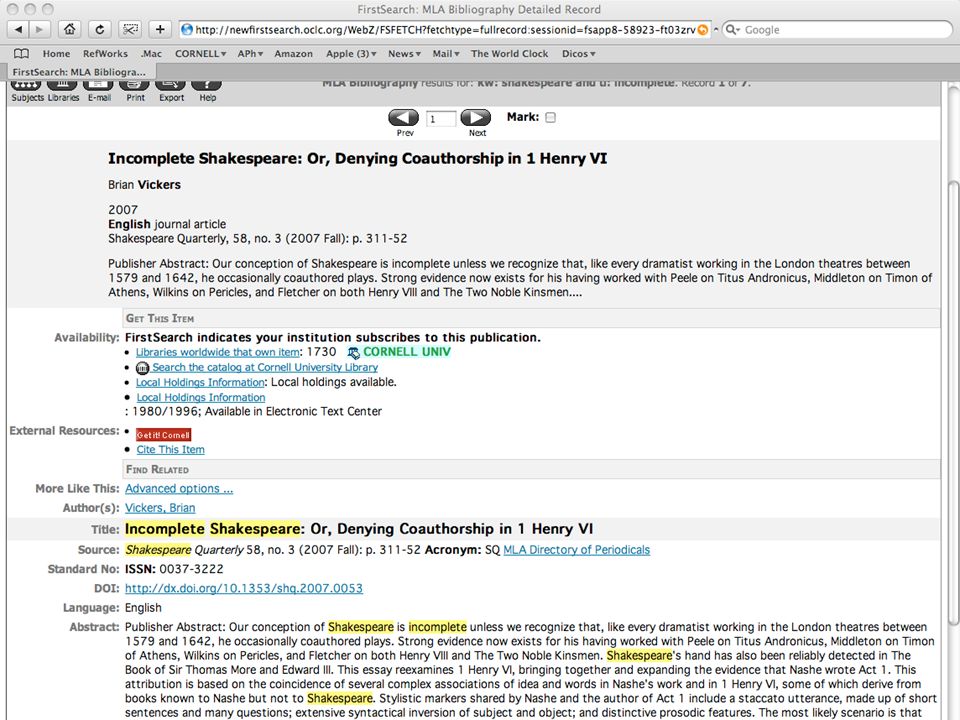Click the URL address field
Image resolution: width=960 pixels, height=720 pixels.
pos(445,29)
